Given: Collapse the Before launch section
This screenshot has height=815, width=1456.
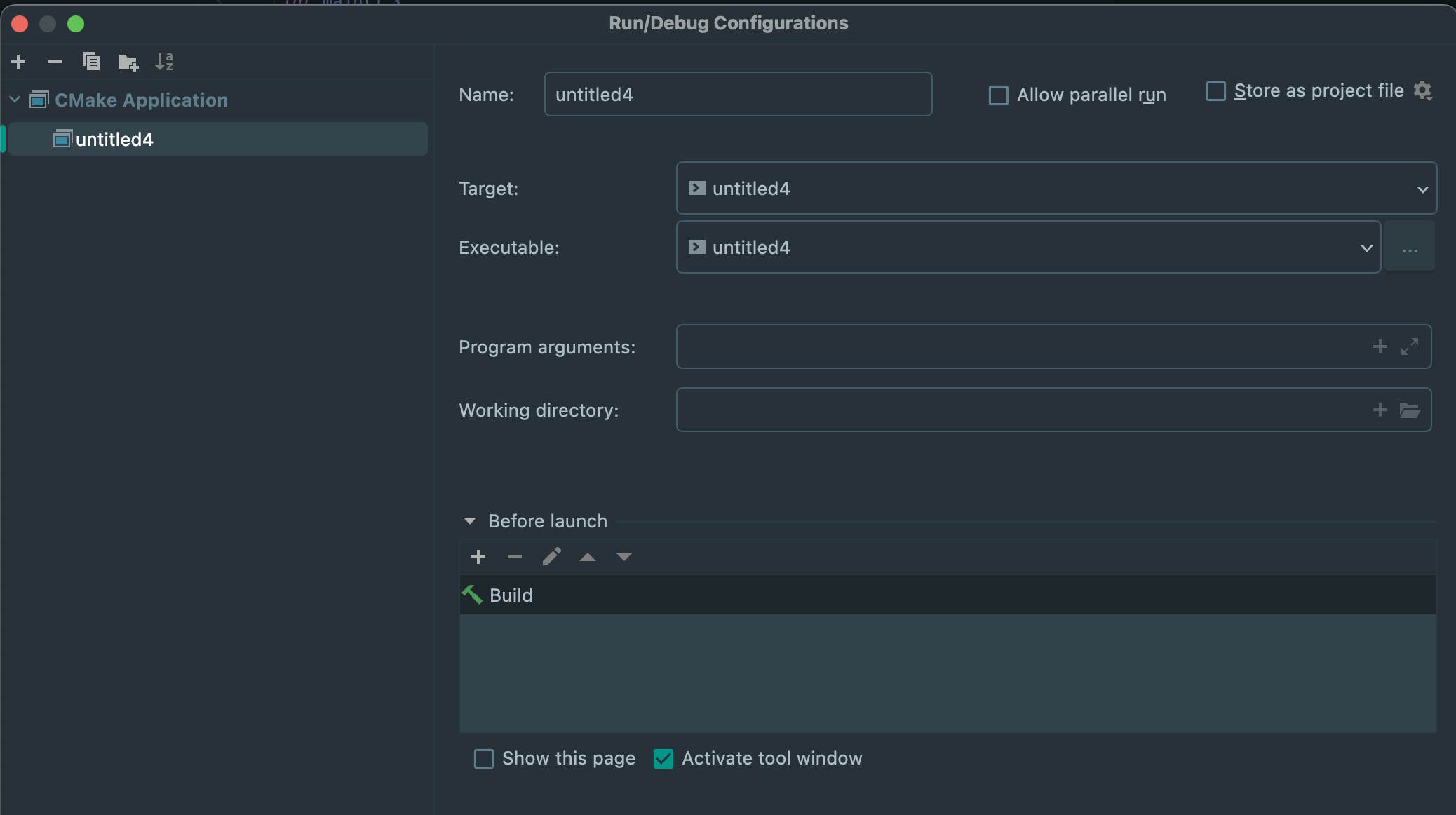Looking at the screenshot, I should point(471,520).
